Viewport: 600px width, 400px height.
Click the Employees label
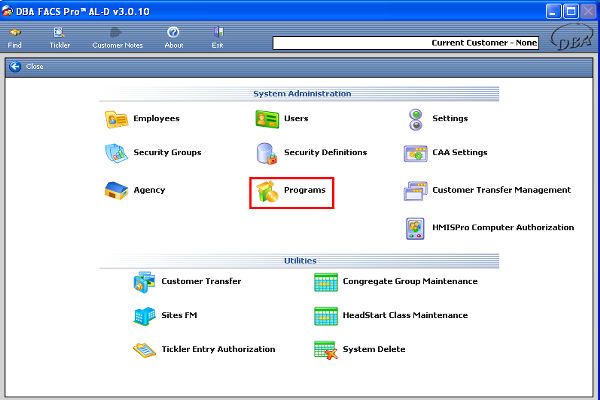156,118
